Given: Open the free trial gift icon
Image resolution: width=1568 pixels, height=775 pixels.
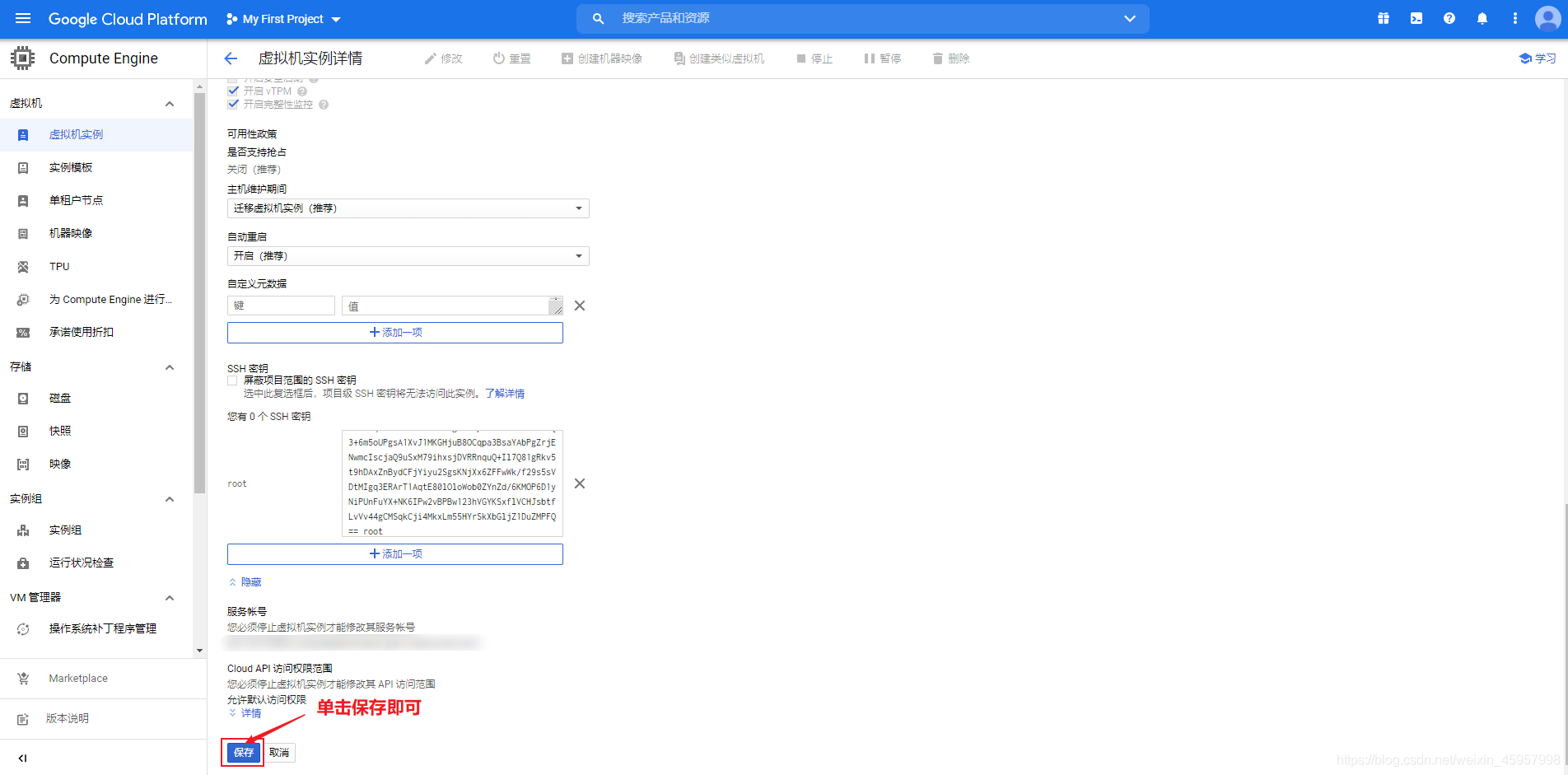Looking at the screenshot, I should (x=1384, y=18).
